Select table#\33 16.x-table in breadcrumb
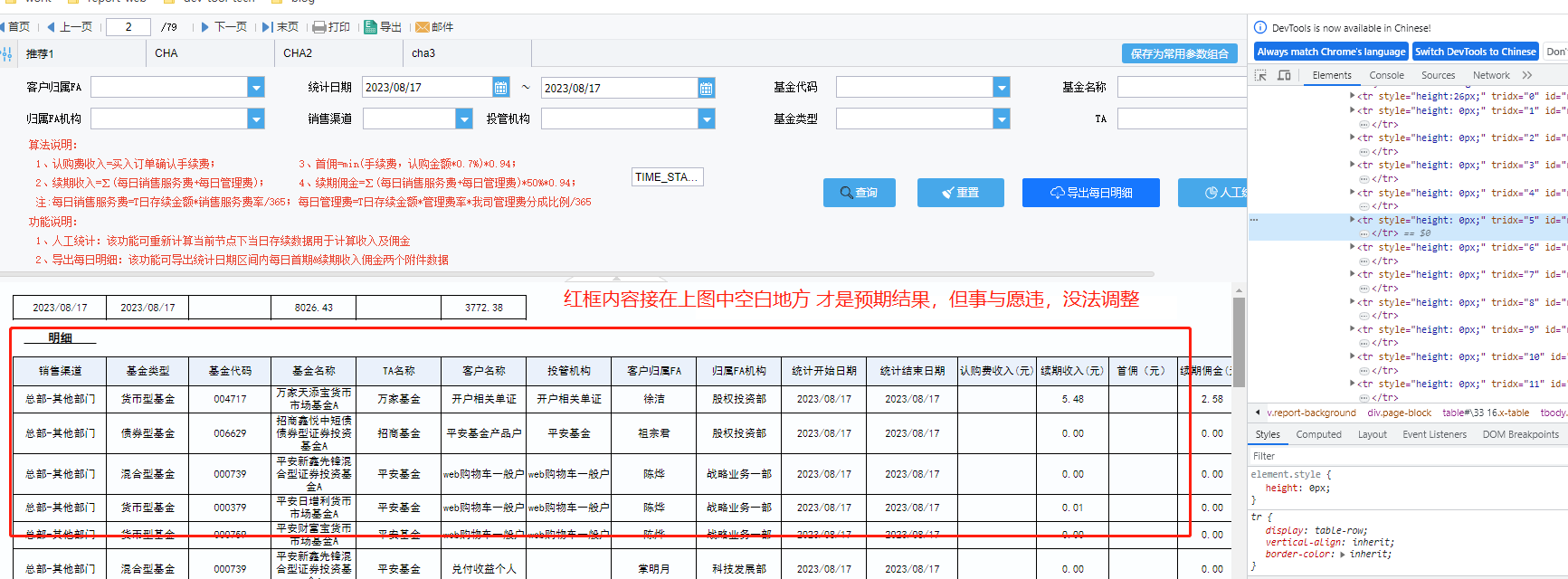1568x579 pixels. click(1486, 413)
